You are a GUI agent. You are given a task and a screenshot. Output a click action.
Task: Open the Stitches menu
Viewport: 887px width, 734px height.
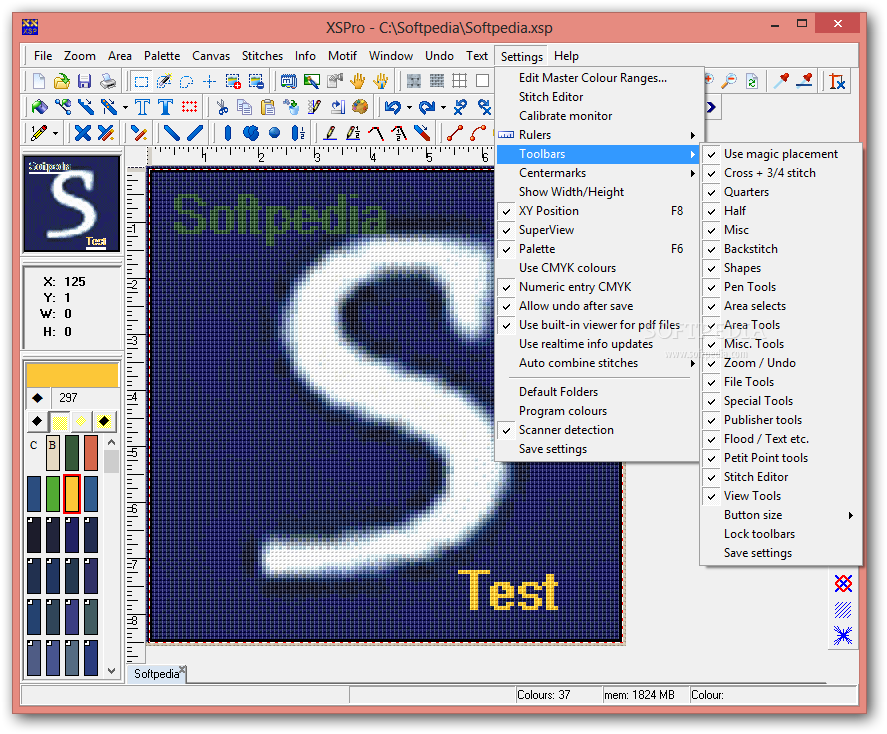262,56
